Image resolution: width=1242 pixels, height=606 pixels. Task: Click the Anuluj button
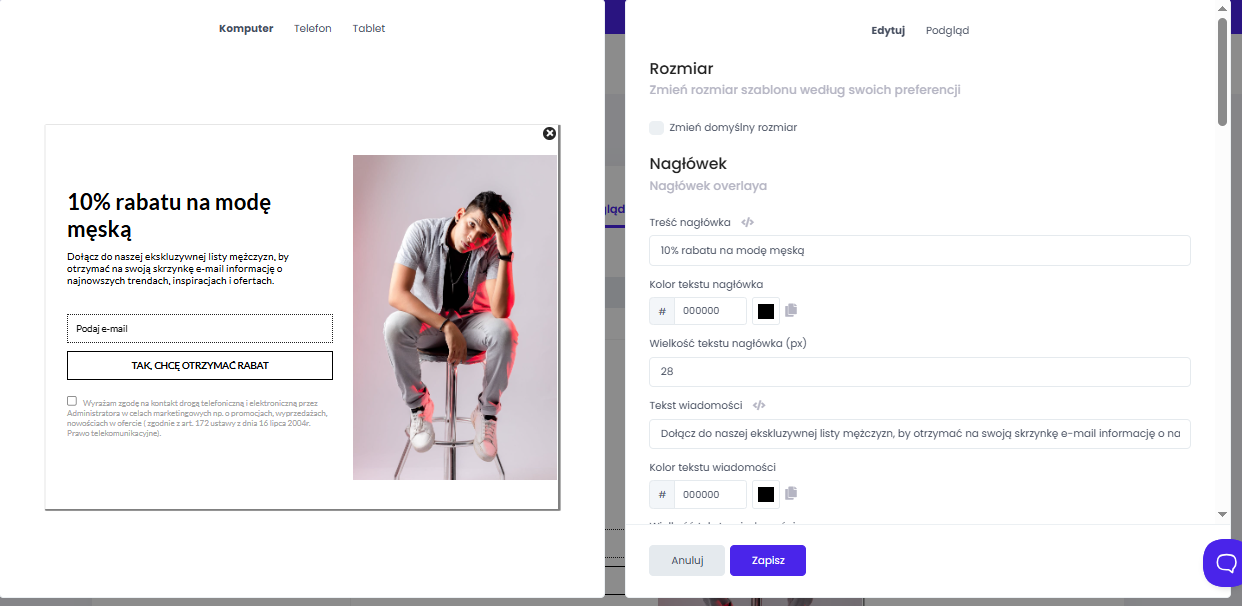coord(687,561)
